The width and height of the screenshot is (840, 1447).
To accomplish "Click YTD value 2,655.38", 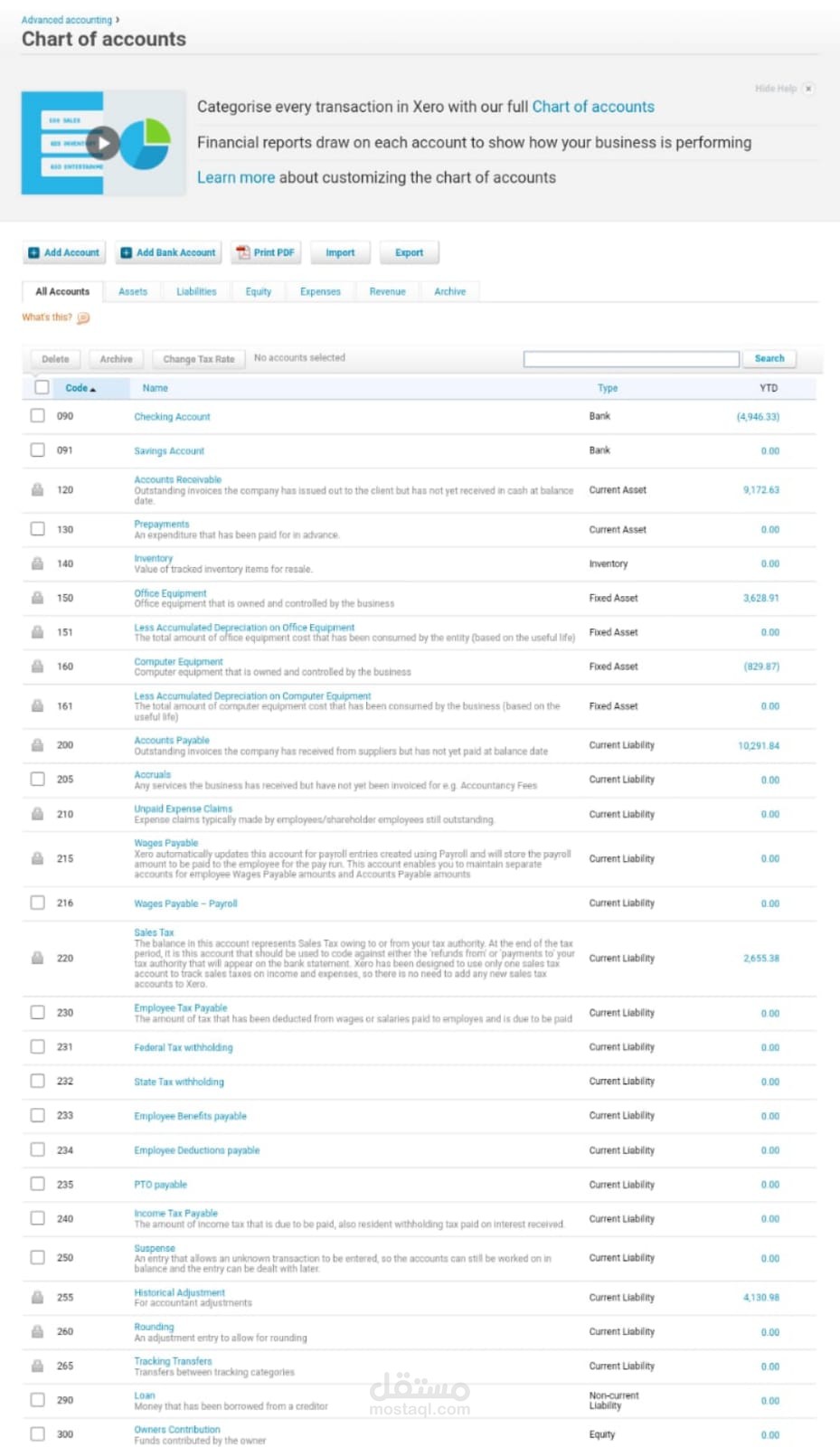I will [x=761, y=959].
